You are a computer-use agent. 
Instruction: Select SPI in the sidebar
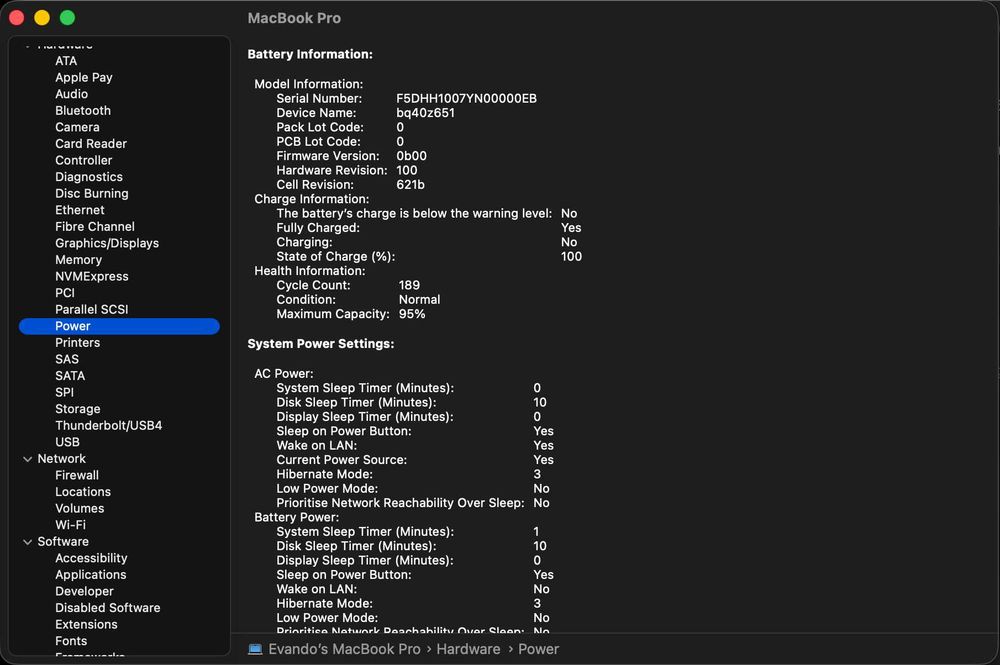(64, 392)
